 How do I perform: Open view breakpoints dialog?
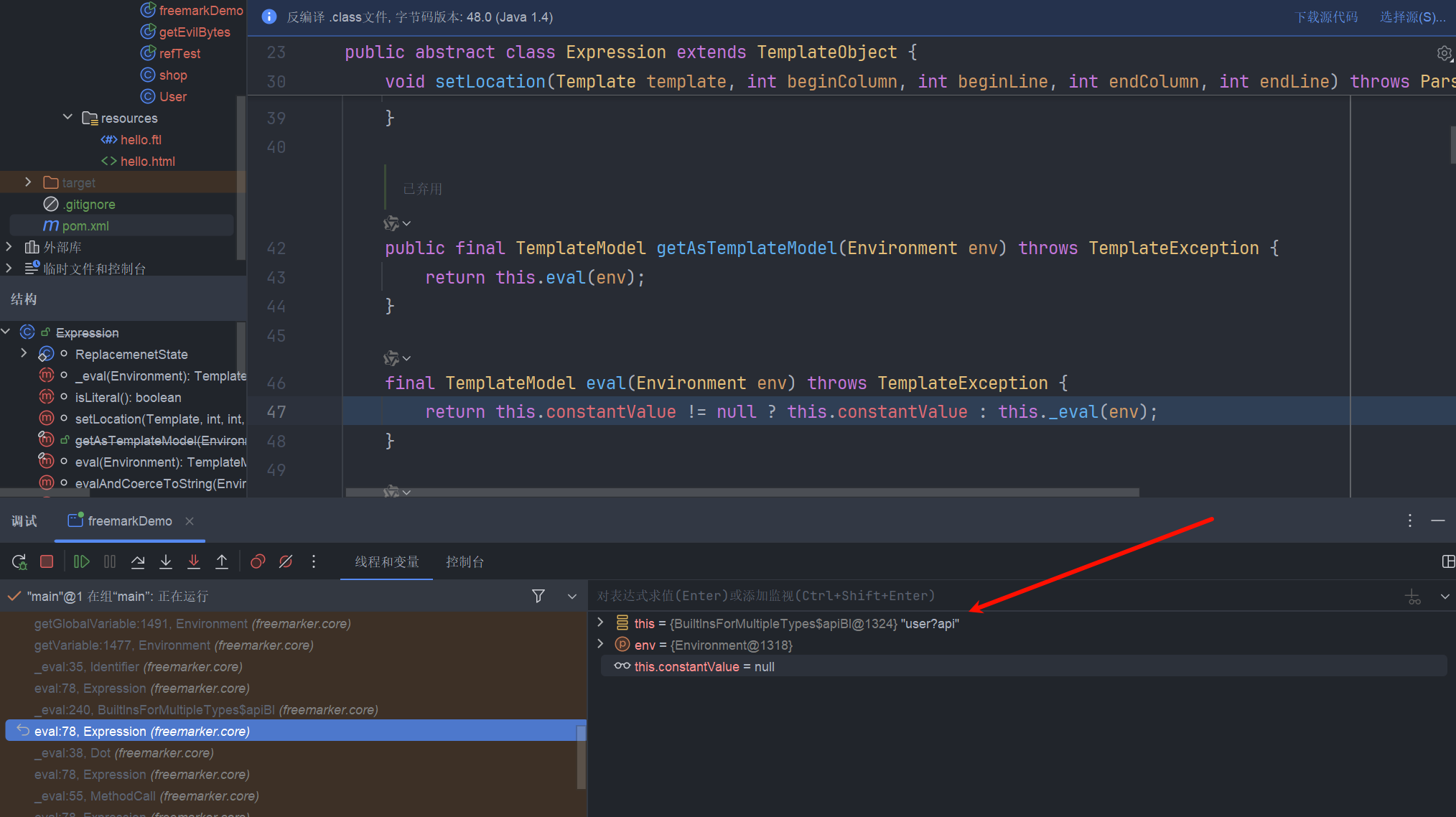(258, 561)
